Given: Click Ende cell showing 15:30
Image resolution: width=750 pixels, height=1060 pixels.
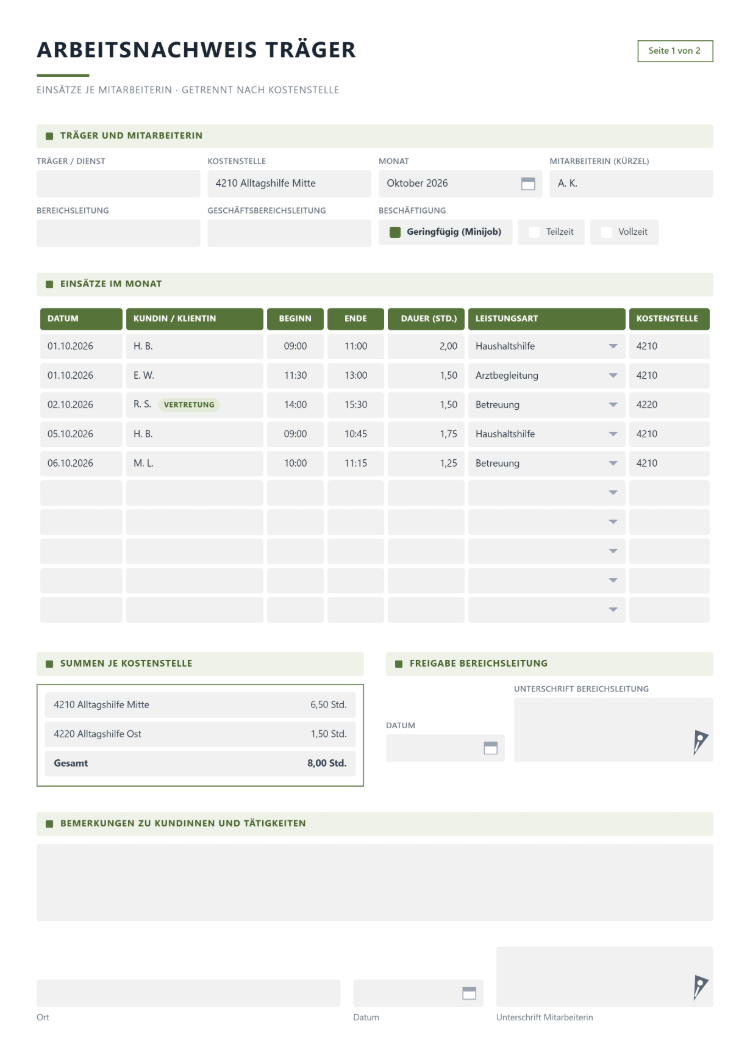Looking at the screenshot, I should pos(356,405).
